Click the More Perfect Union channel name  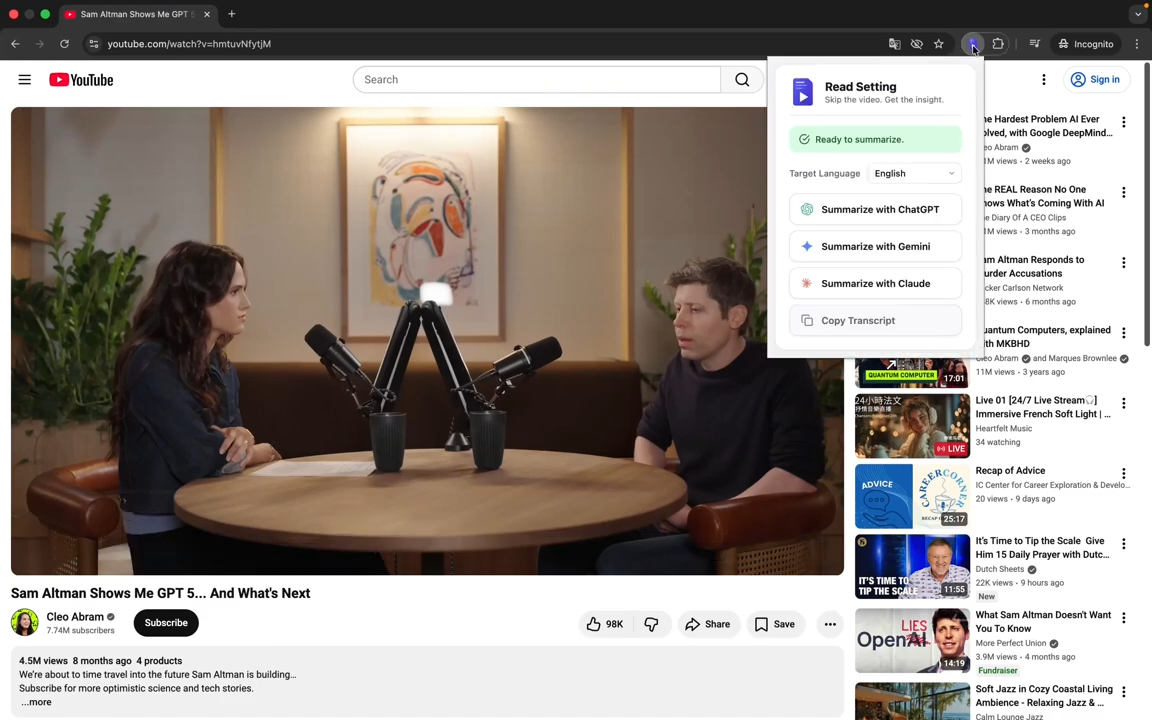[x=1011, y=644]
